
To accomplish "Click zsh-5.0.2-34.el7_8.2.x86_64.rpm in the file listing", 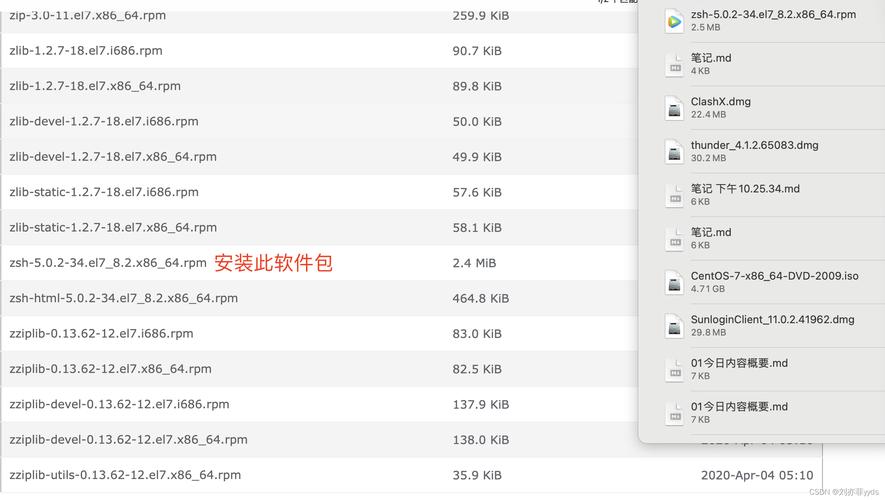I will coord(108,263).
